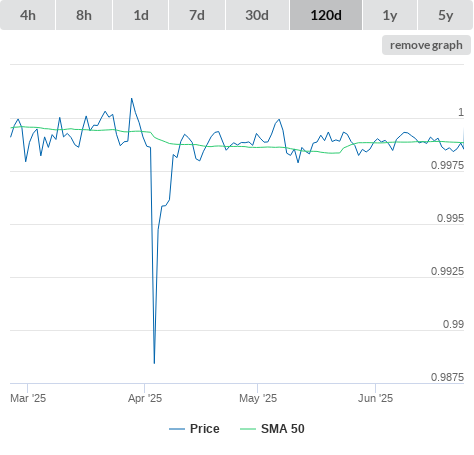Click the Jun '25 axis label
The image size is (474, 455).
(x=375, y=398)
